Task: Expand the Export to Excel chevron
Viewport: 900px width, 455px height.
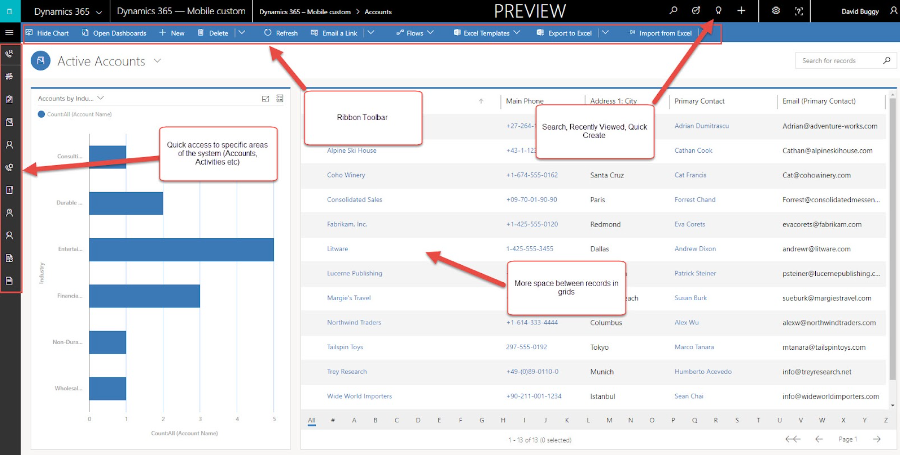Action: 605,33
